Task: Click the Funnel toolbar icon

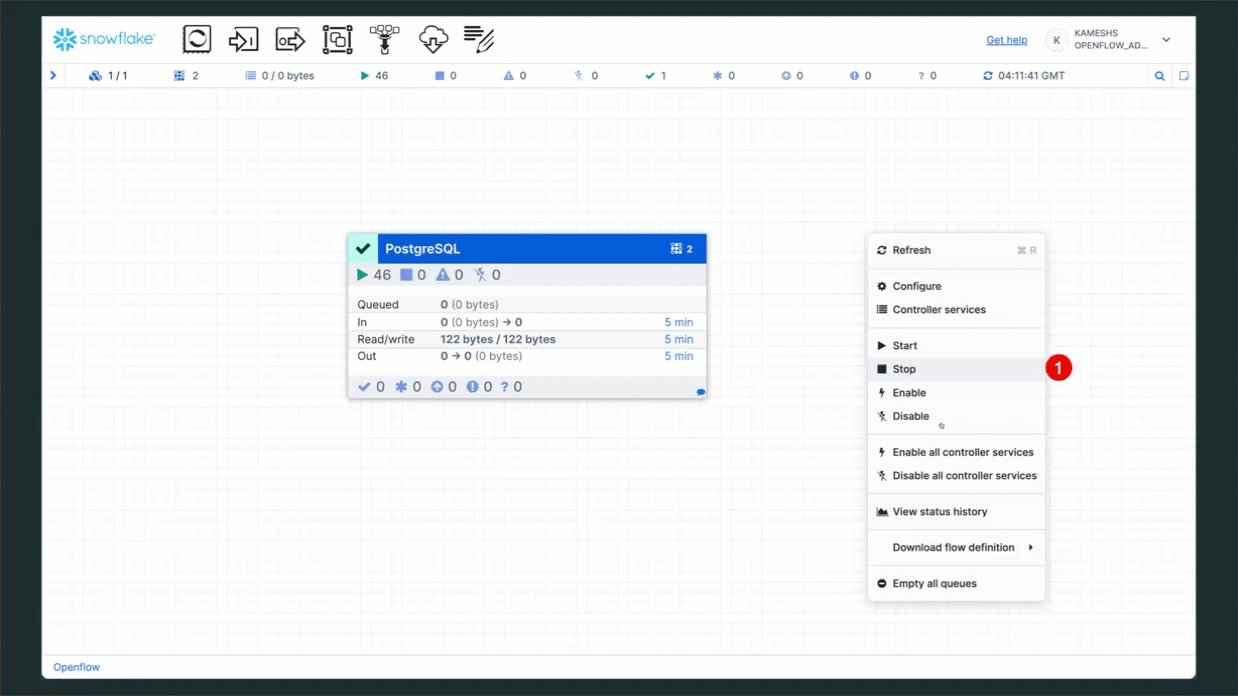Action: coord(384,39)
